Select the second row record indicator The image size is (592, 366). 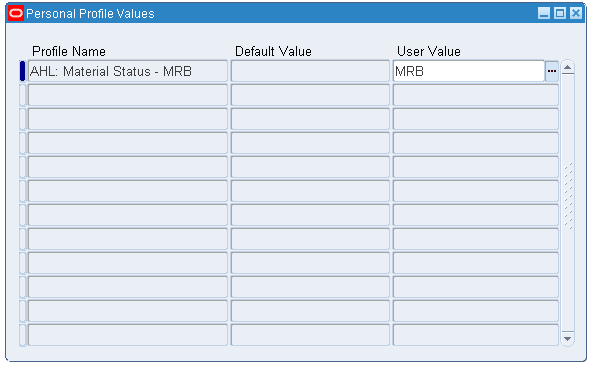pyautogui.click(x=22, y=95)
